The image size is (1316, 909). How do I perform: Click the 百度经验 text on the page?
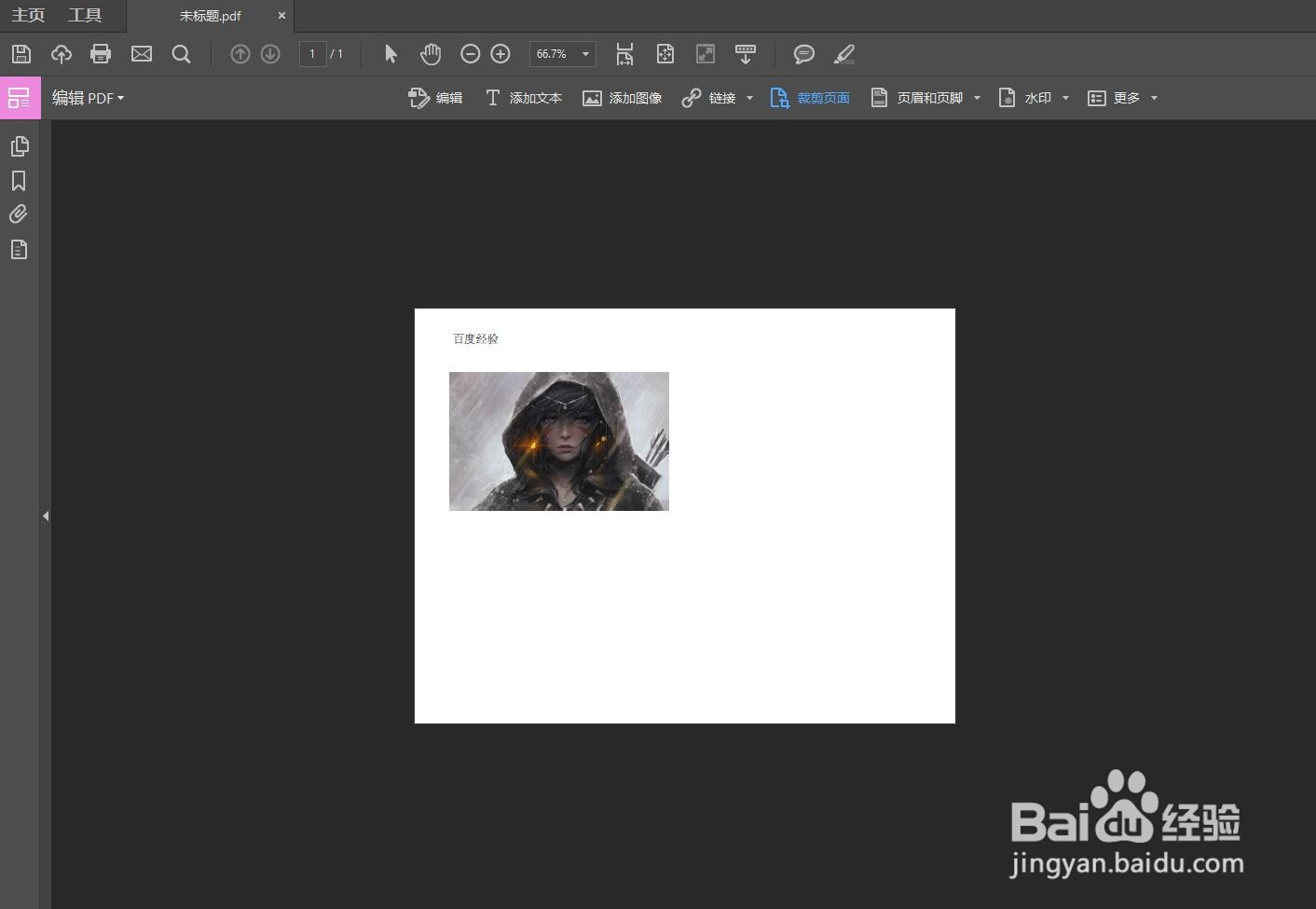475,338
